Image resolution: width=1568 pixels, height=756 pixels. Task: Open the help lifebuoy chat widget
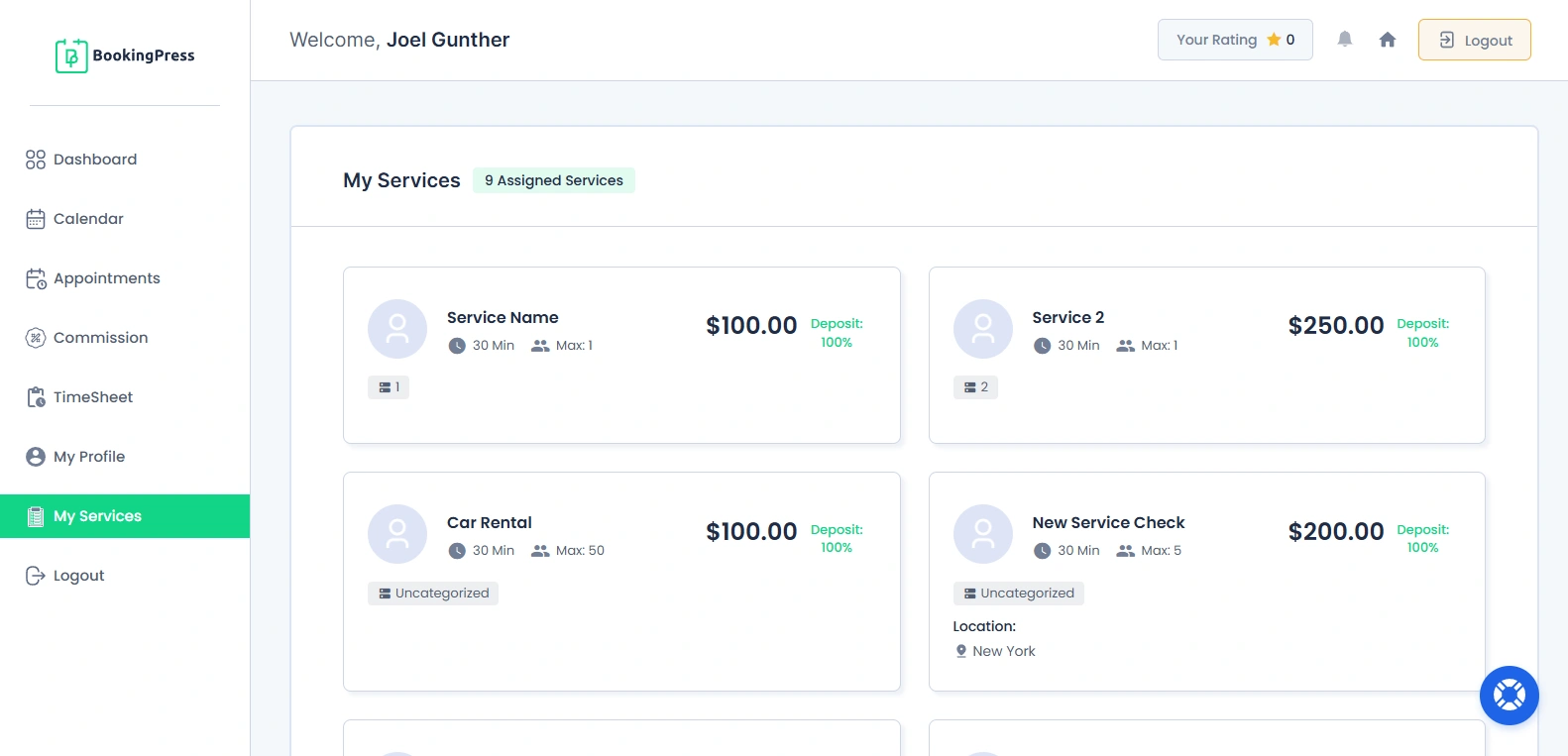pyautogui.click(x=1509, y=696)
